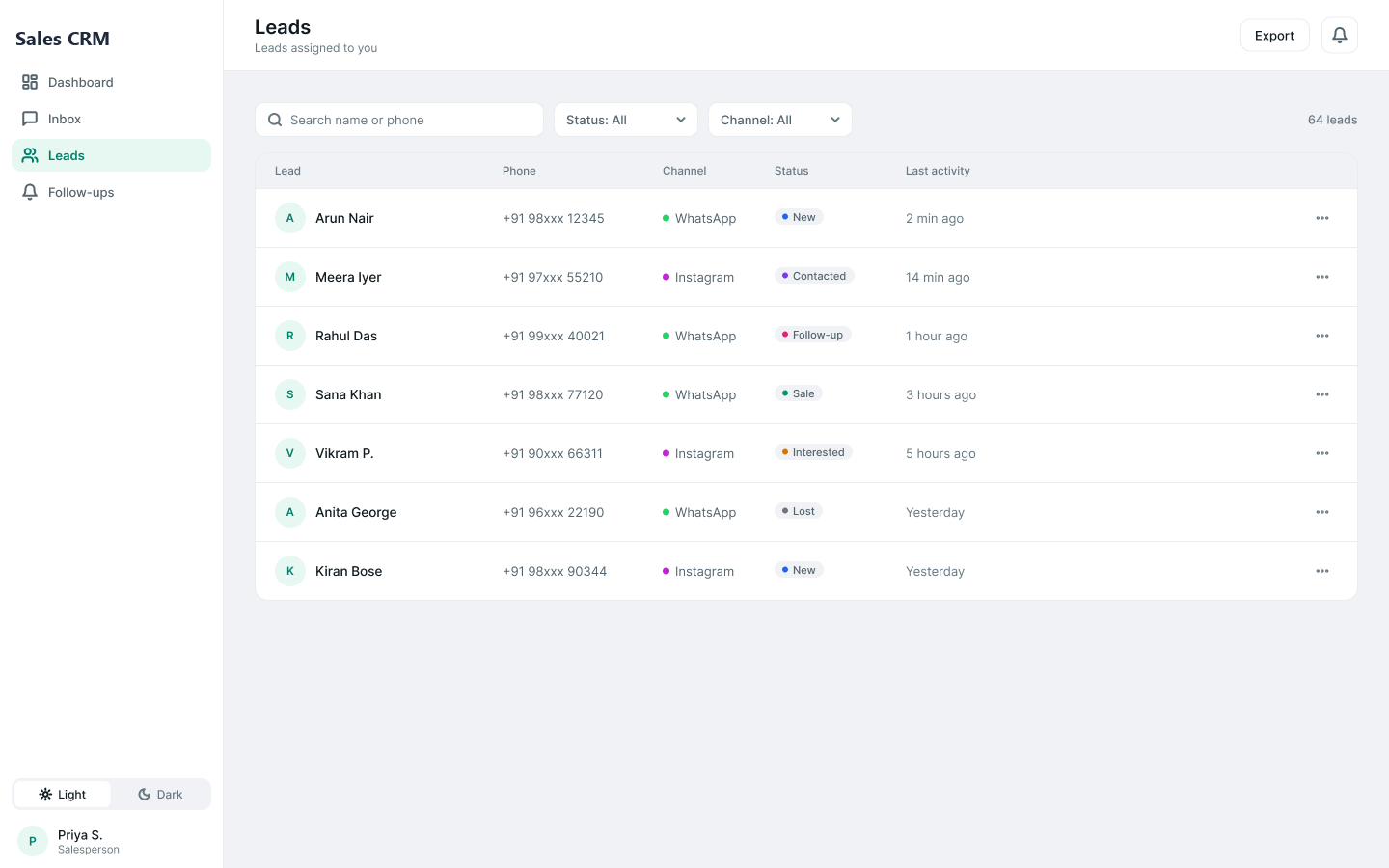Image resolution: width=1389 pixels, height=868 pixels.
Task: Open row actions menu for Meera Iyer
Action: click(x=1322, y=277)
